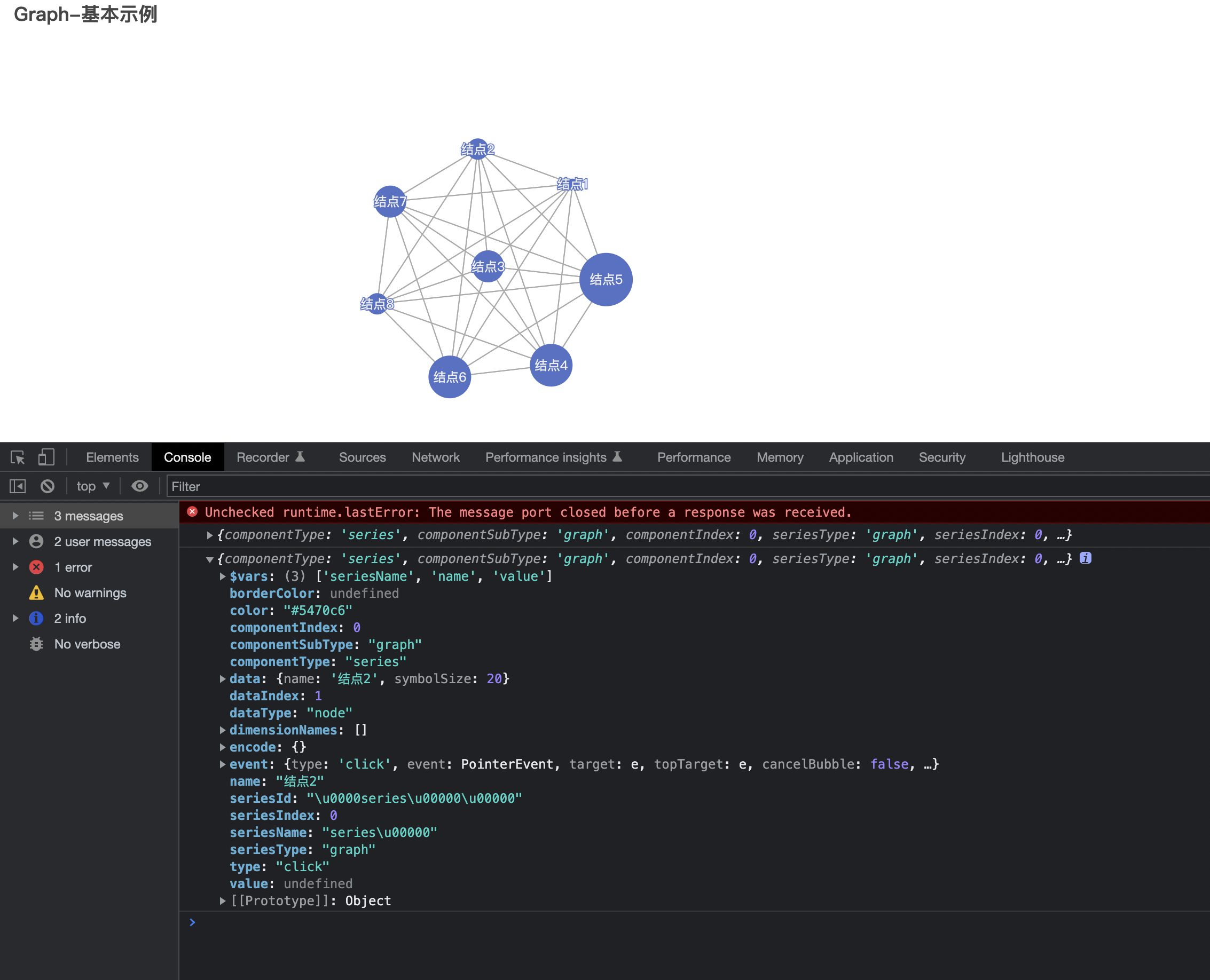Open the top frame context dropdown
The width and height of the screenshot is (1210, 980).
[x=92, y=486]
